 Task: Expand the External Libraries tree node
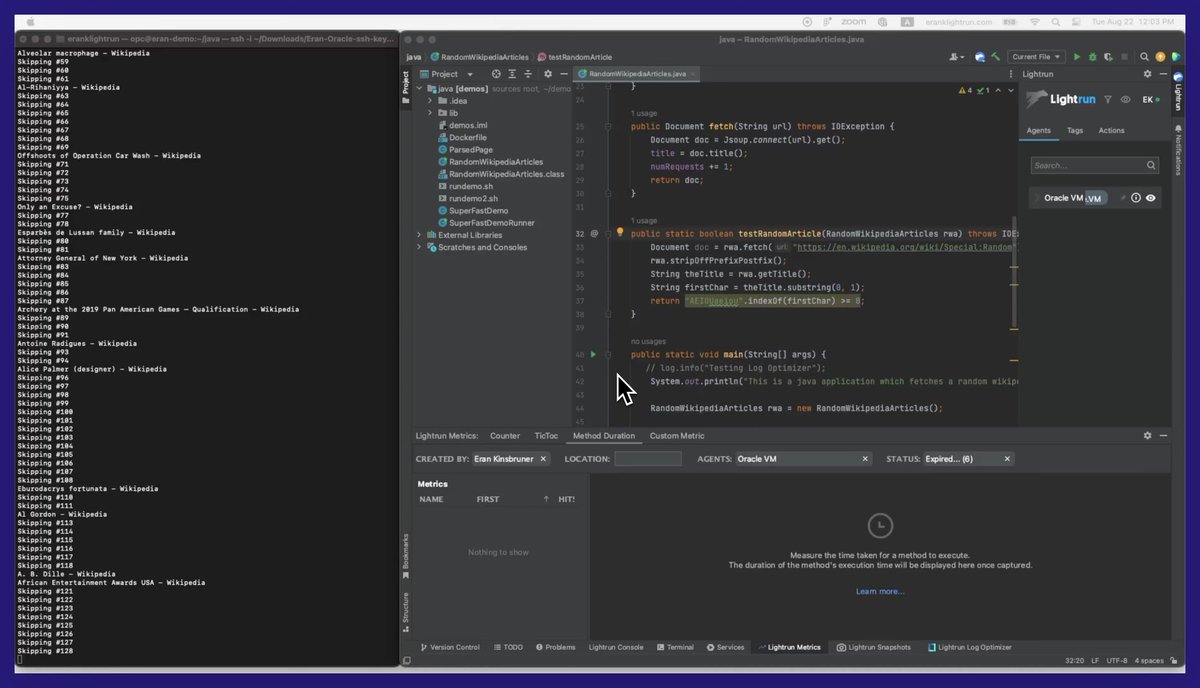pyautogui.click(x=419, y=235)
